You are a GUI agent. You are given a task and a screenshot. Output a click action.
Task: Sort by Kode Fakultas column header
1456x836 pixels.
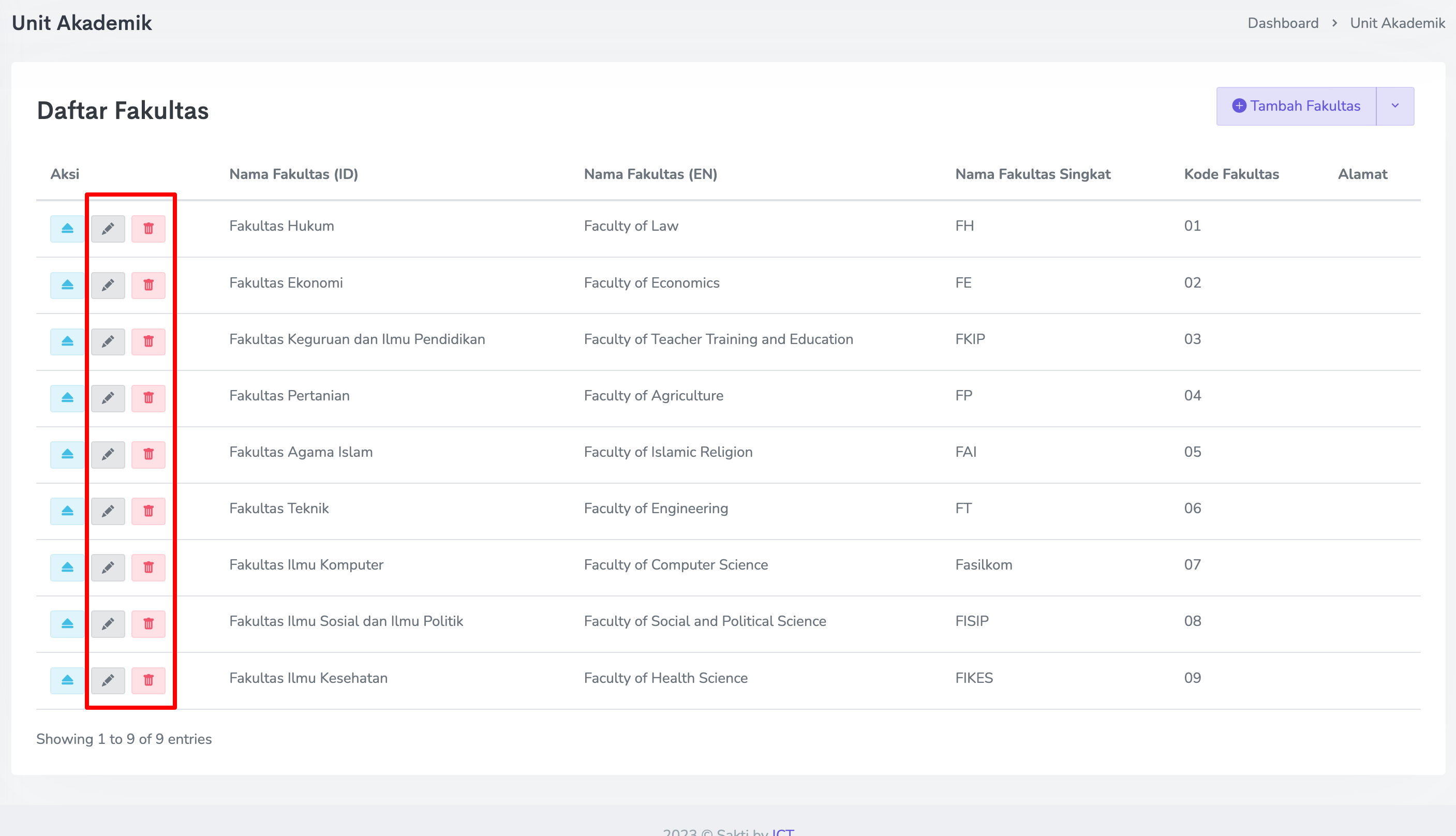pos(1231,174)
